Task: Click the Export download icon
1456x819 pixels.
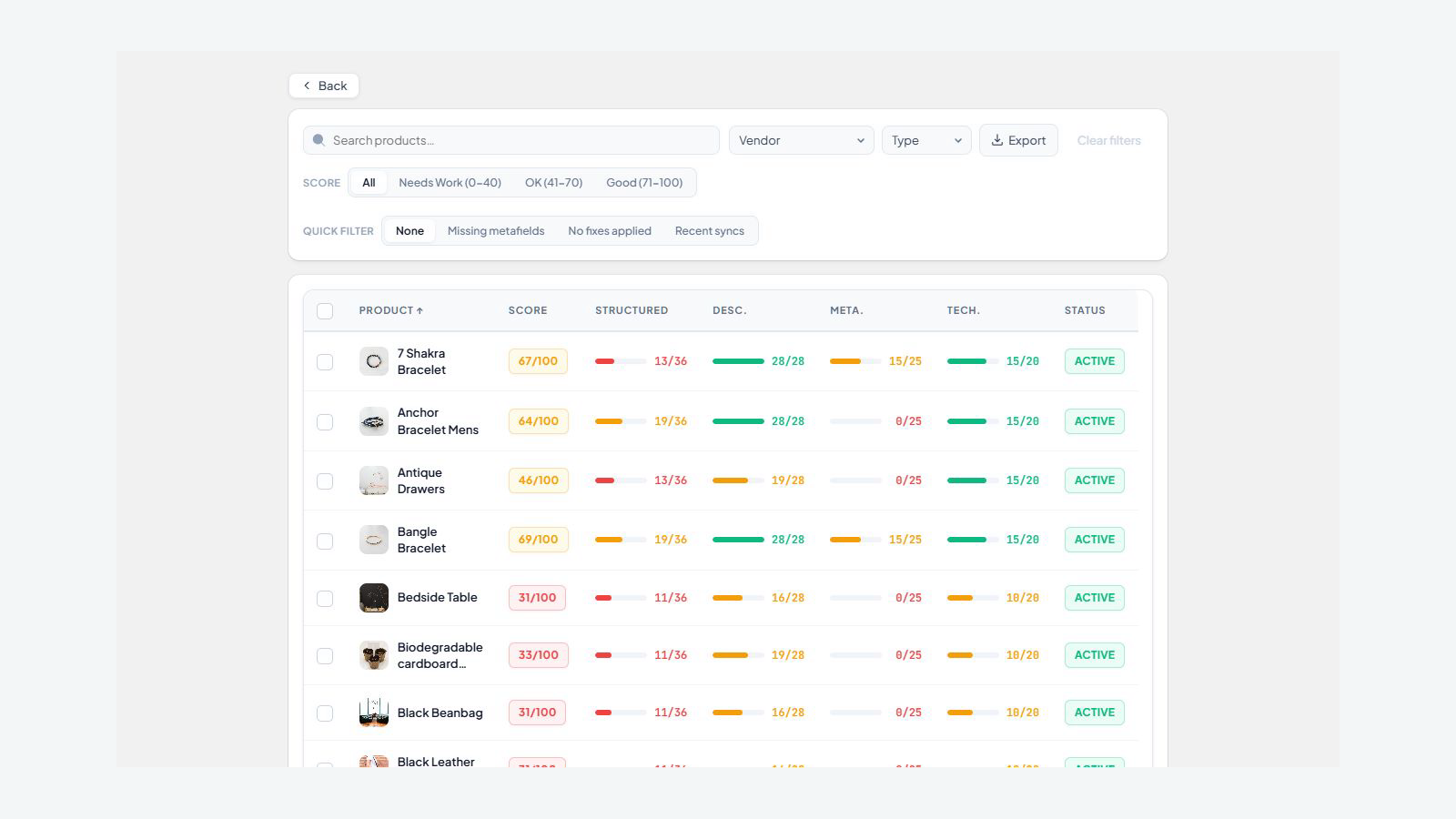Action: (997, 140)
